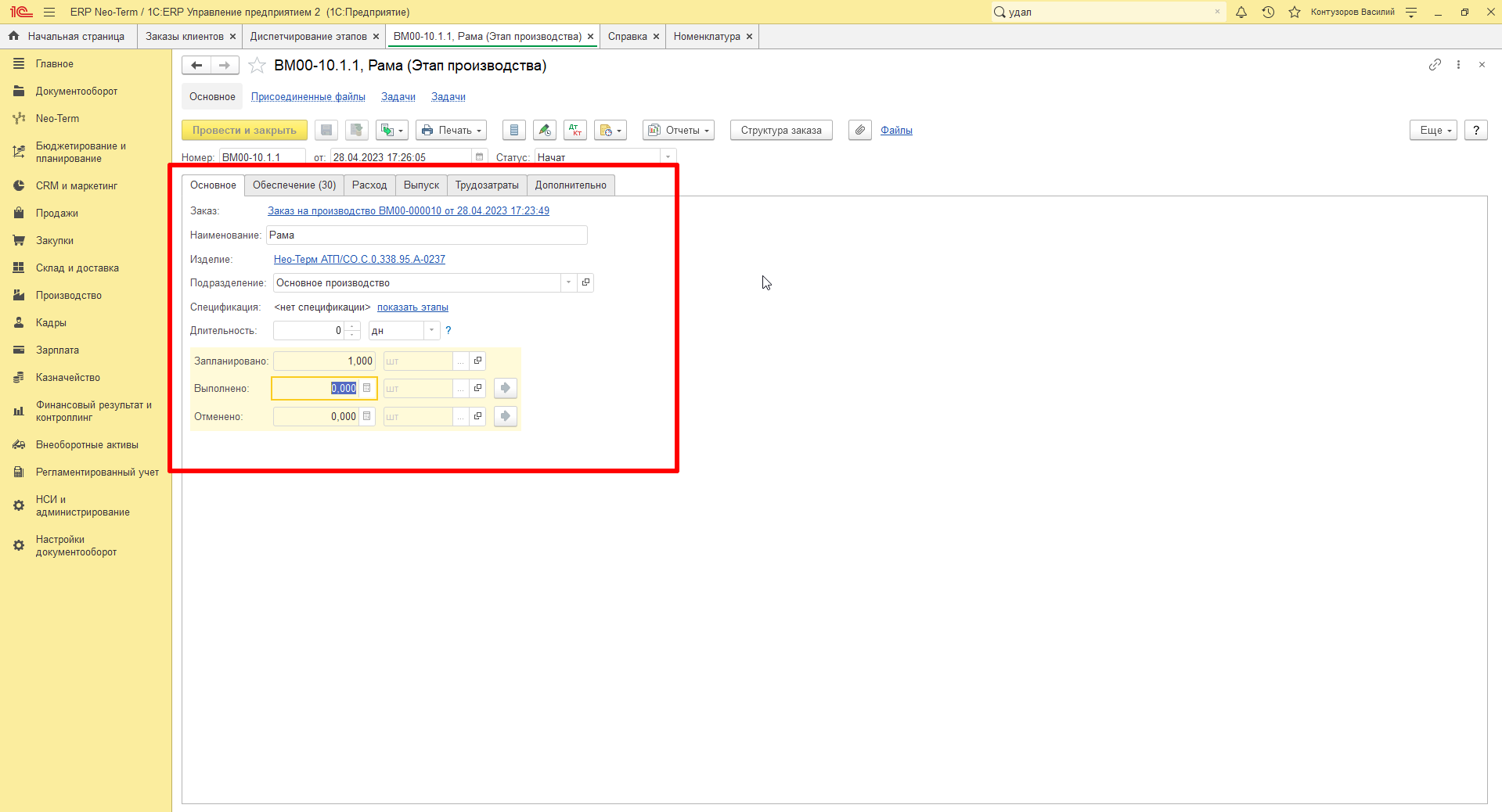The image size is (1502, 812).
Task: Open the Присоединенные файлы link
Action: 308,97
